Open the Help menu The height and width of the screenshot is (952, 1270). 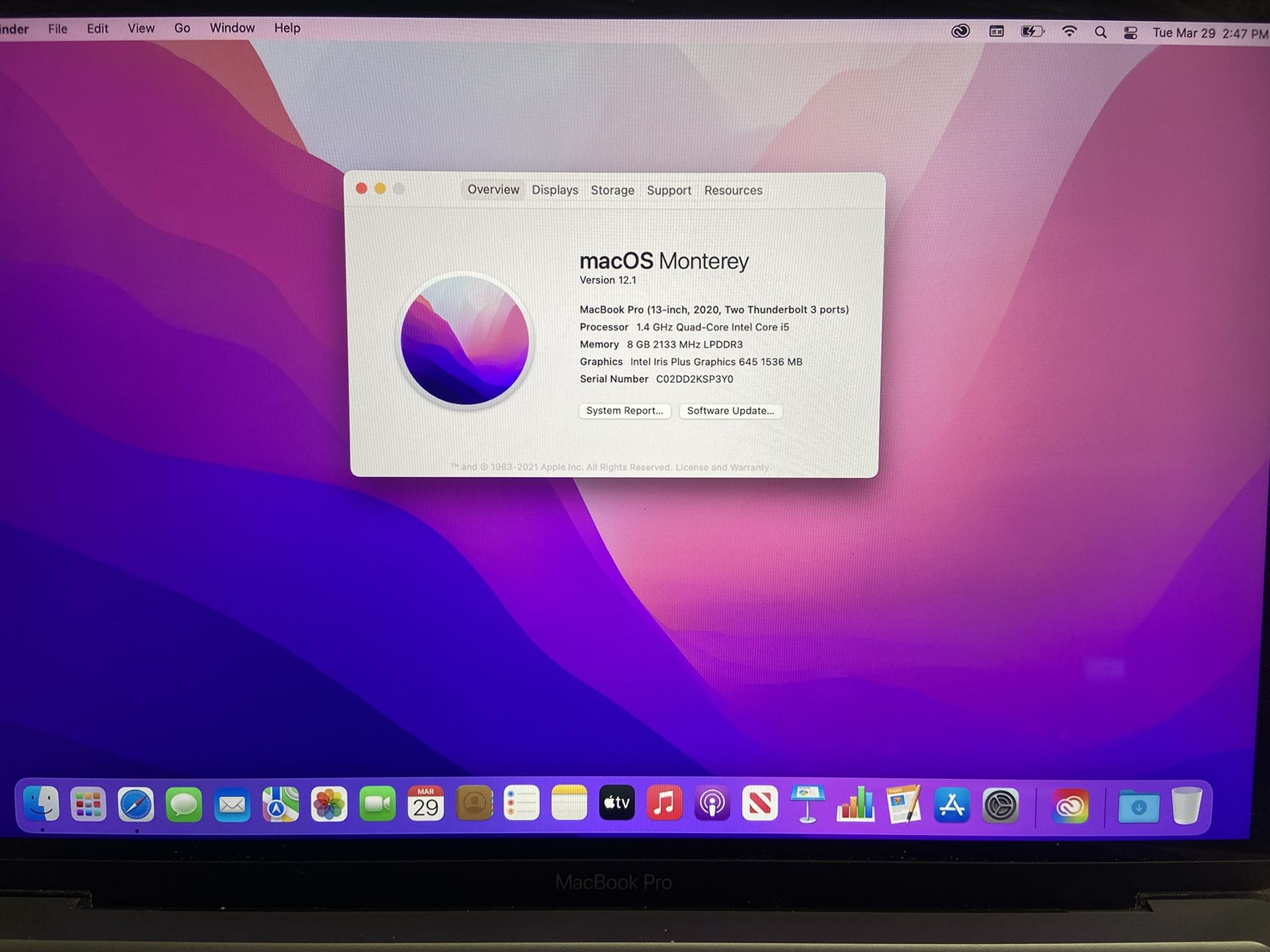click(x=287, y=28)
